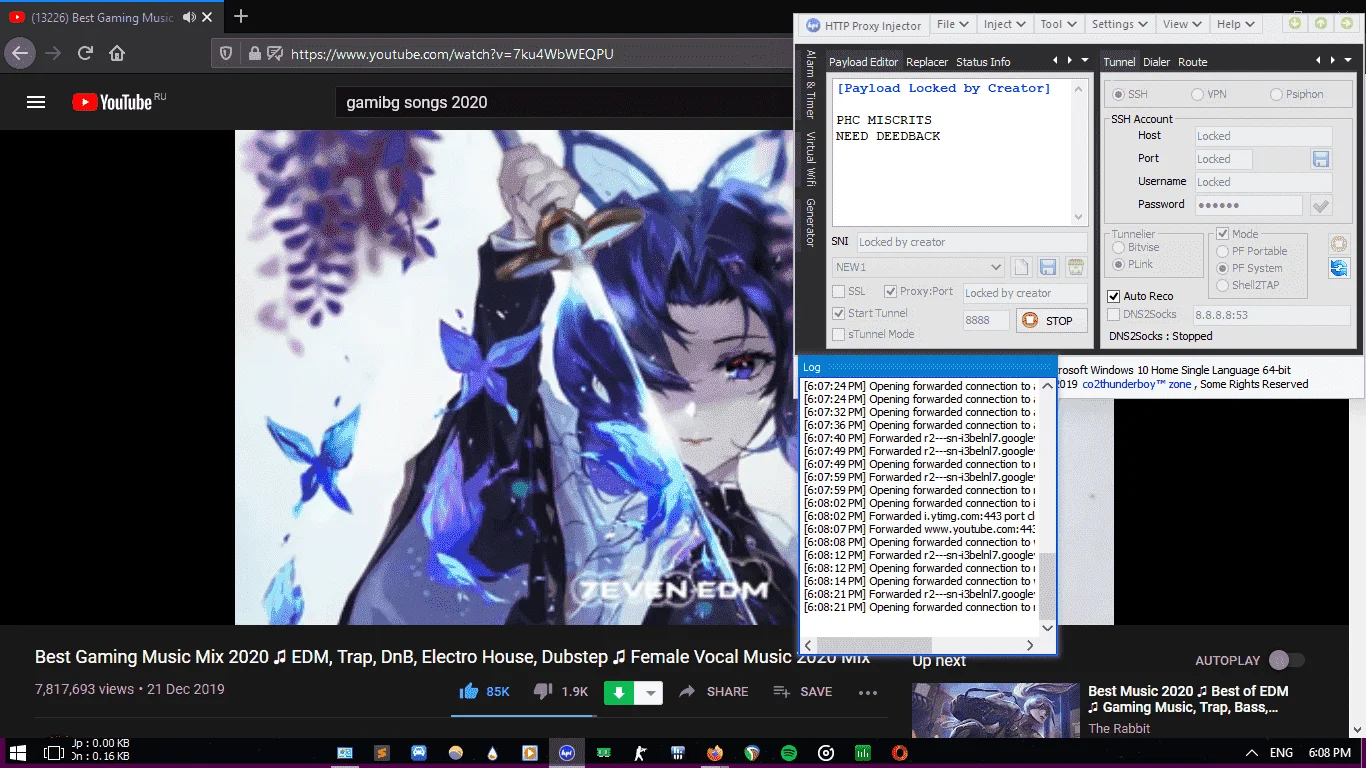Reload the YouTube page

click(x=85, y=53)
